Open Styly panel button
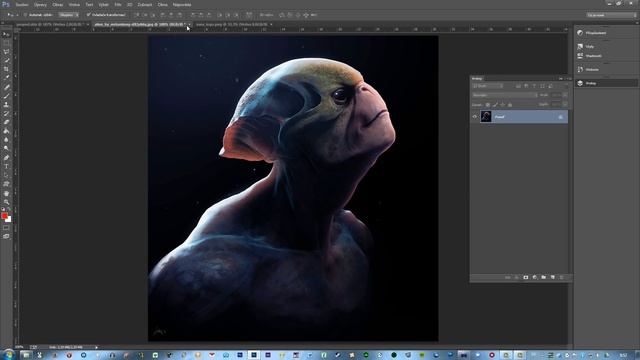This screenshot has height=360, width=640. (x=606, y=47)
